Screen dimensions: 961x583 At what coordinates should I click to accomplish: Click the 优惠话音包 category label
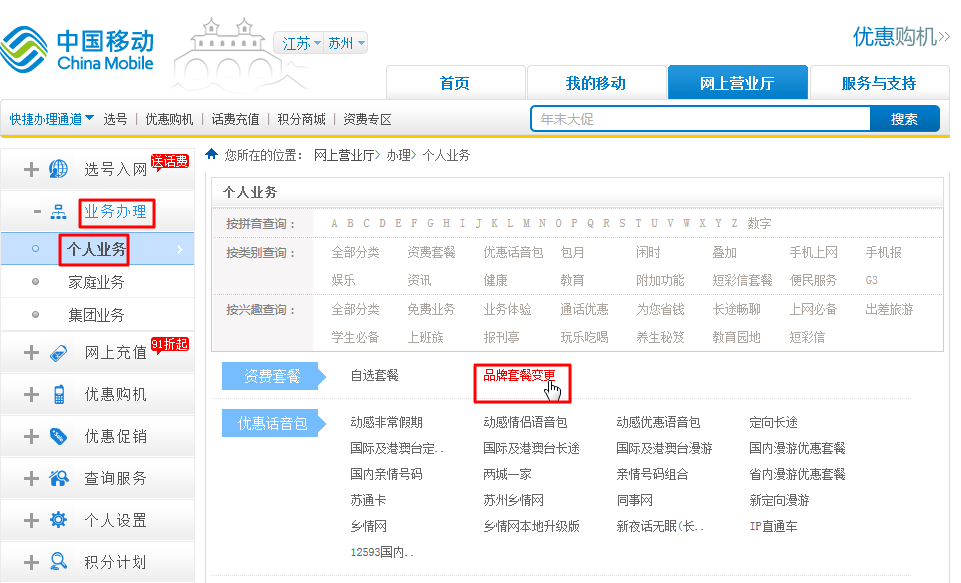(272, 423)
